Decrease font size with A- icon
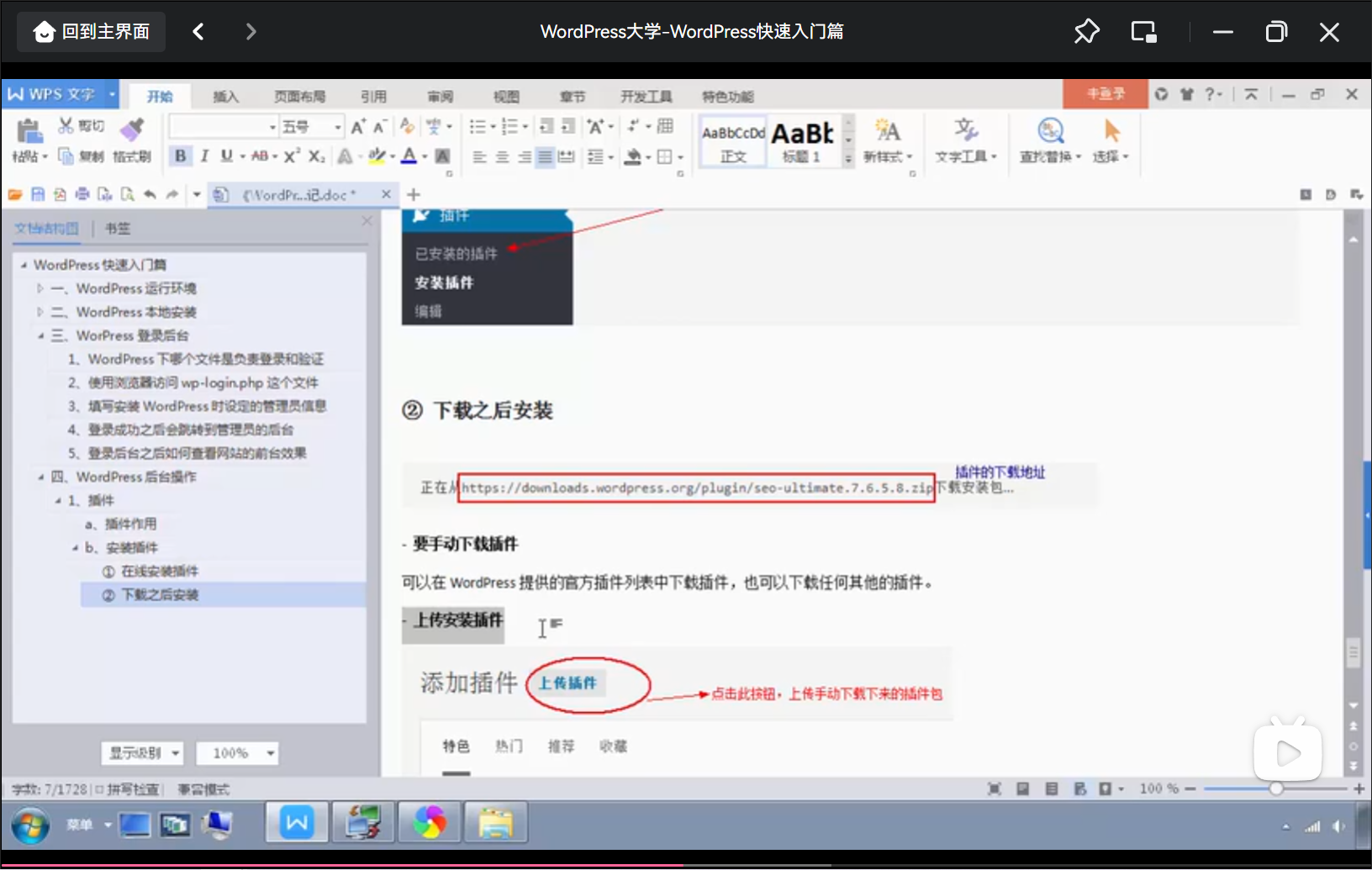Image resolution: width=1372 pixels, height=870 pixels. (x=380, y=127)
